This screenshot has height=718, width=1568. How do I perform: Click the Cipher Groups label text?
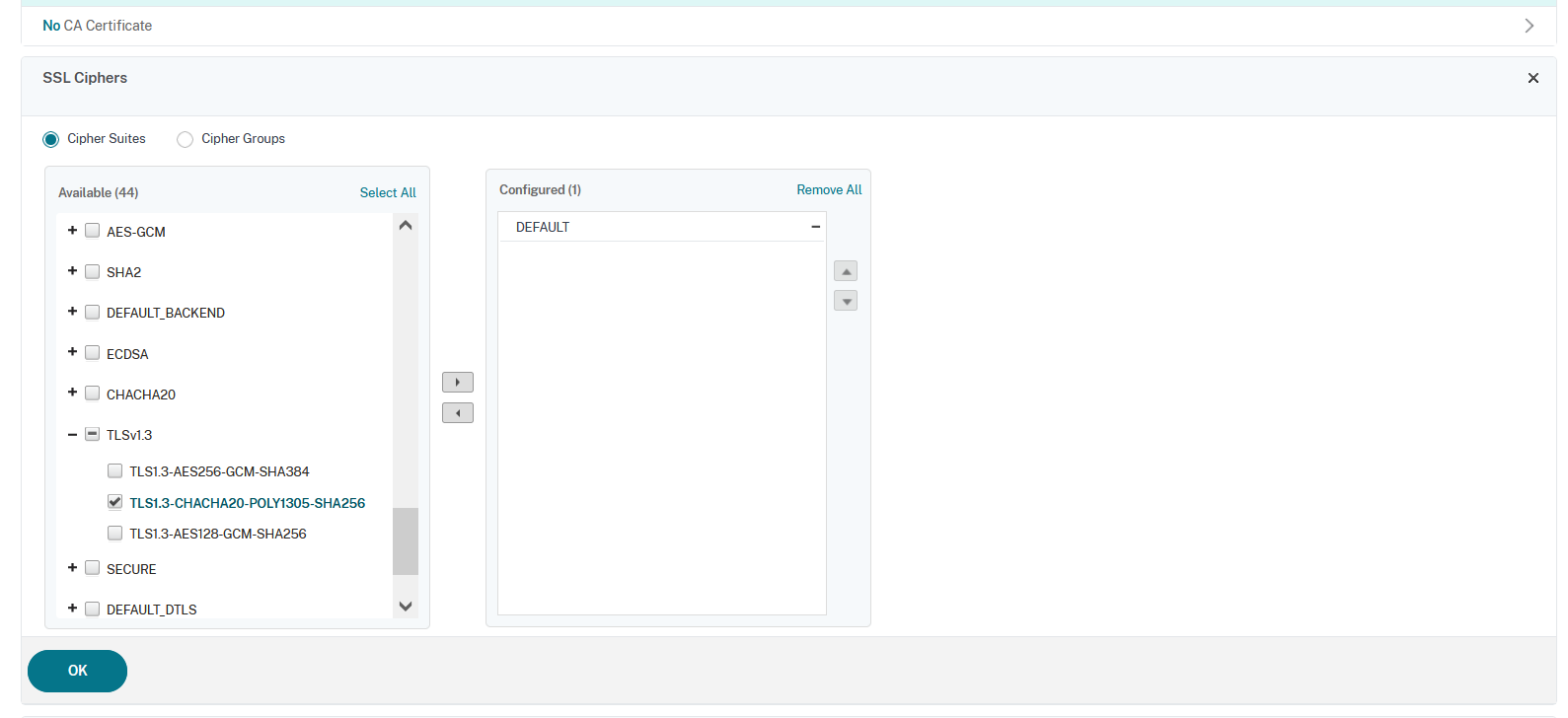[x=243, y=139]
